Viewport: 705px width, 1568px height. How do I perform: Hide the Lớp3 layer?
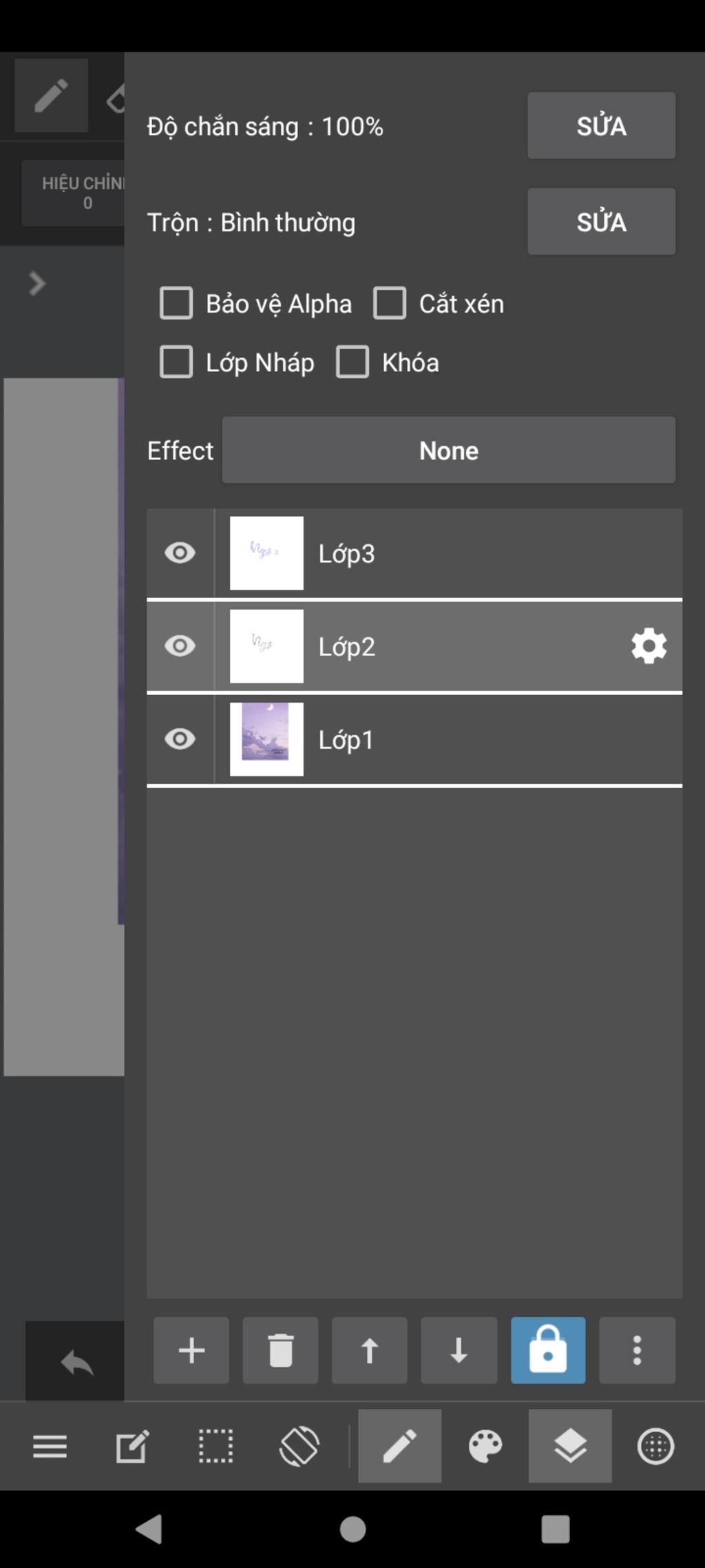coord(180,553)
